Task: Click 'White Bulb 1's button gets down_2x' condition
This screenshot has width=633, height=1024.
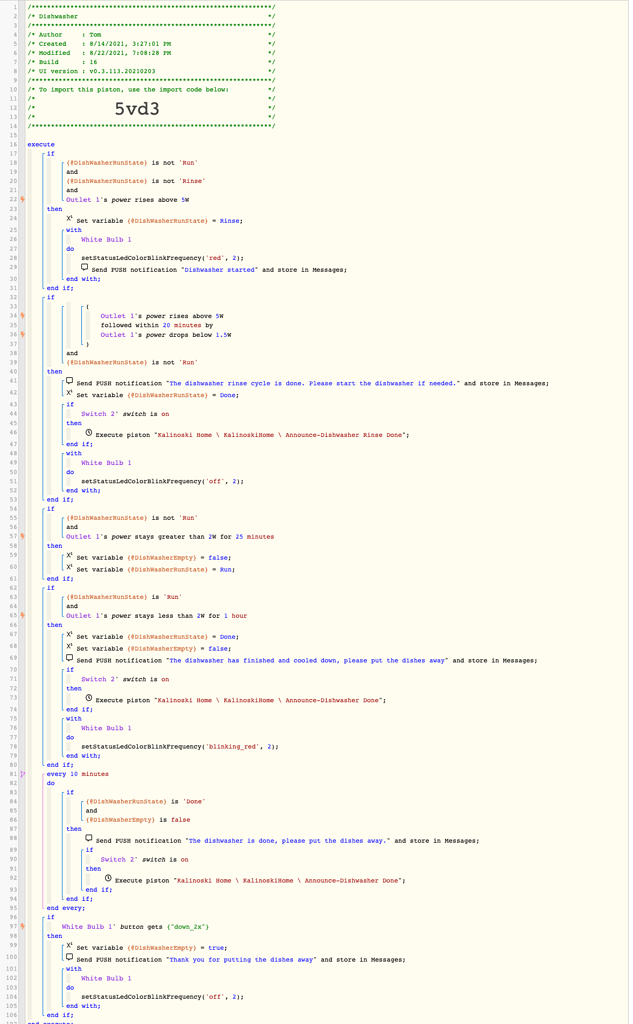Action: (x=135, y=927)
